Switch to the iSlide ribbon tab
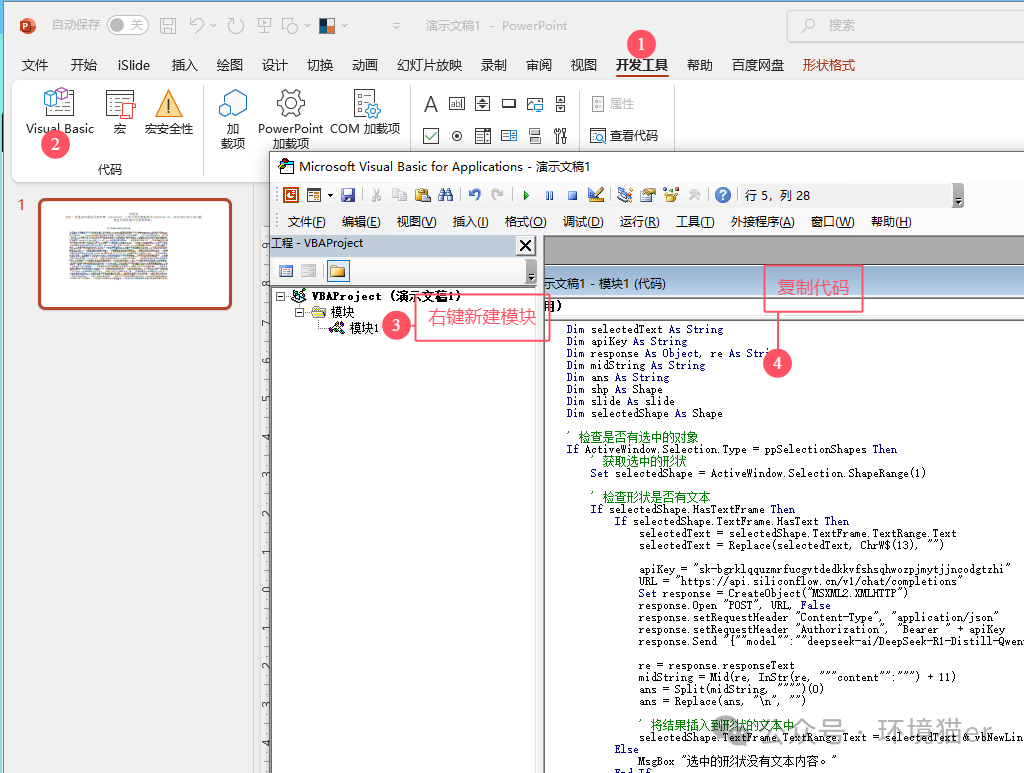 (133, 65)
